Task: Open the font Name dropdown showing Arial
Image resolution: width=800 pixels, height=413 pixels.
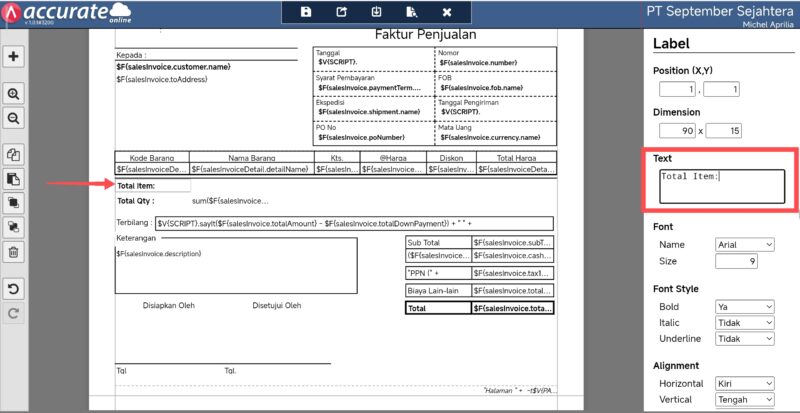Action: pos(745,244)
